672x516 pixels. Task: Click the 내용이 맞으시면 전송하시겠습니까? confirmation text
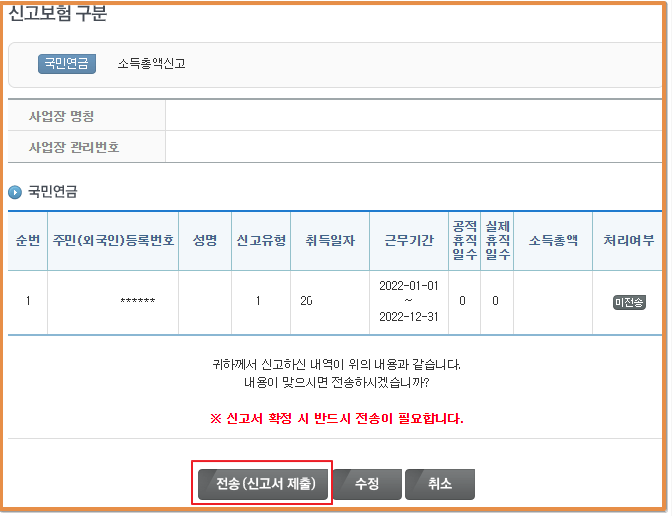click(x=337, y=382)
